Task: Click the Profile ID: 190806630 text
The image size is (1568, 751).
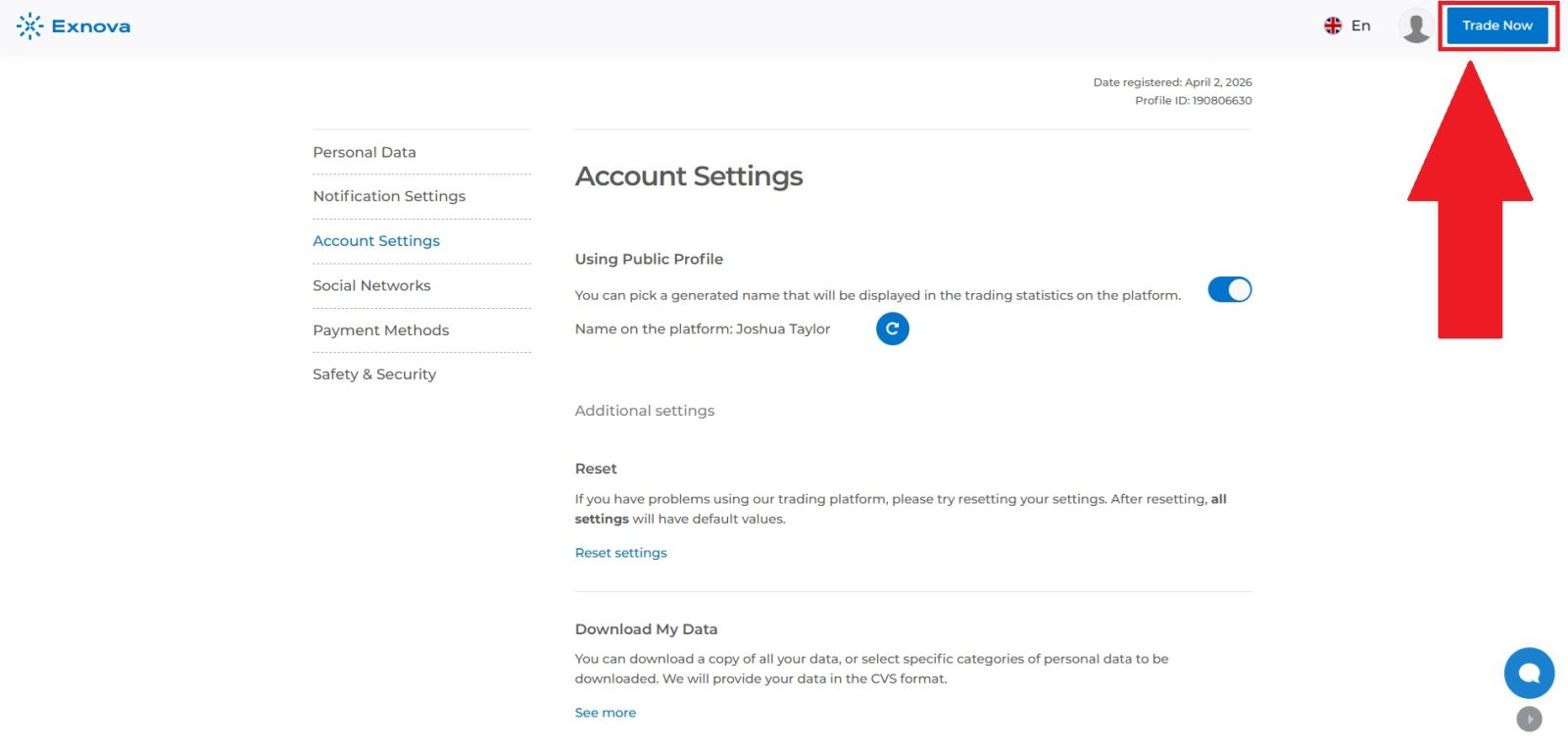Action: (x=1193, y=100)
